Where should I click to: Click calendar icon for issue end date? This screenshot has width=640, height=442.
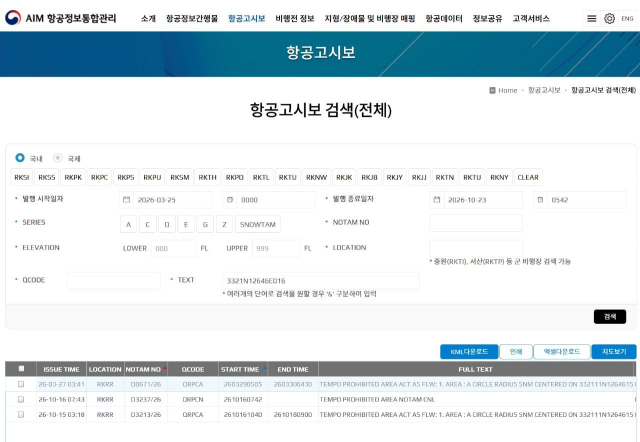pyautogui.click(x=437, y=200)
